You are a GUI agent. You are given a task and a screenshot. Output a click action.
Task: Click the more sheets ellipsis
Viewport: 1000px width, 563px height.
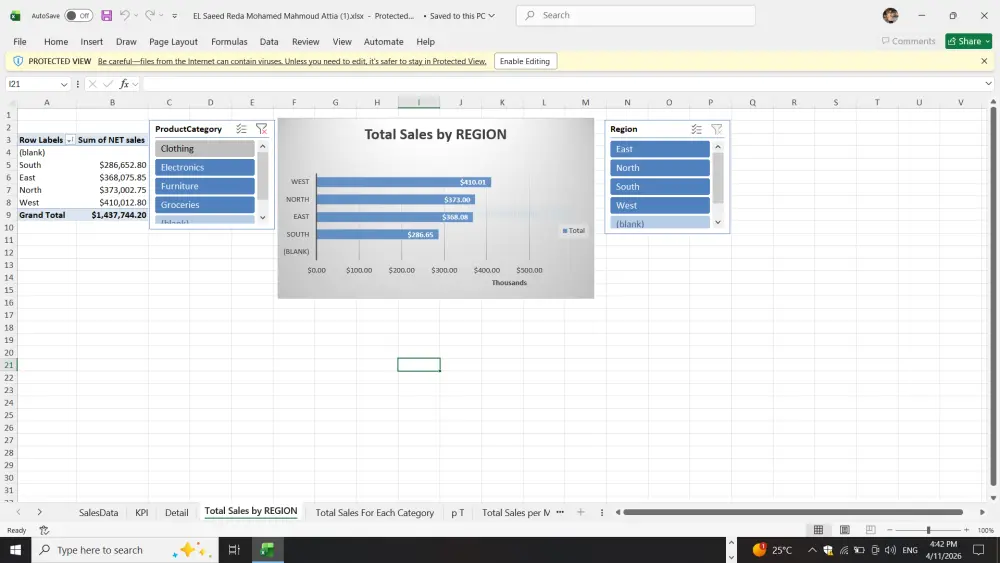click(x=560, y=512)
